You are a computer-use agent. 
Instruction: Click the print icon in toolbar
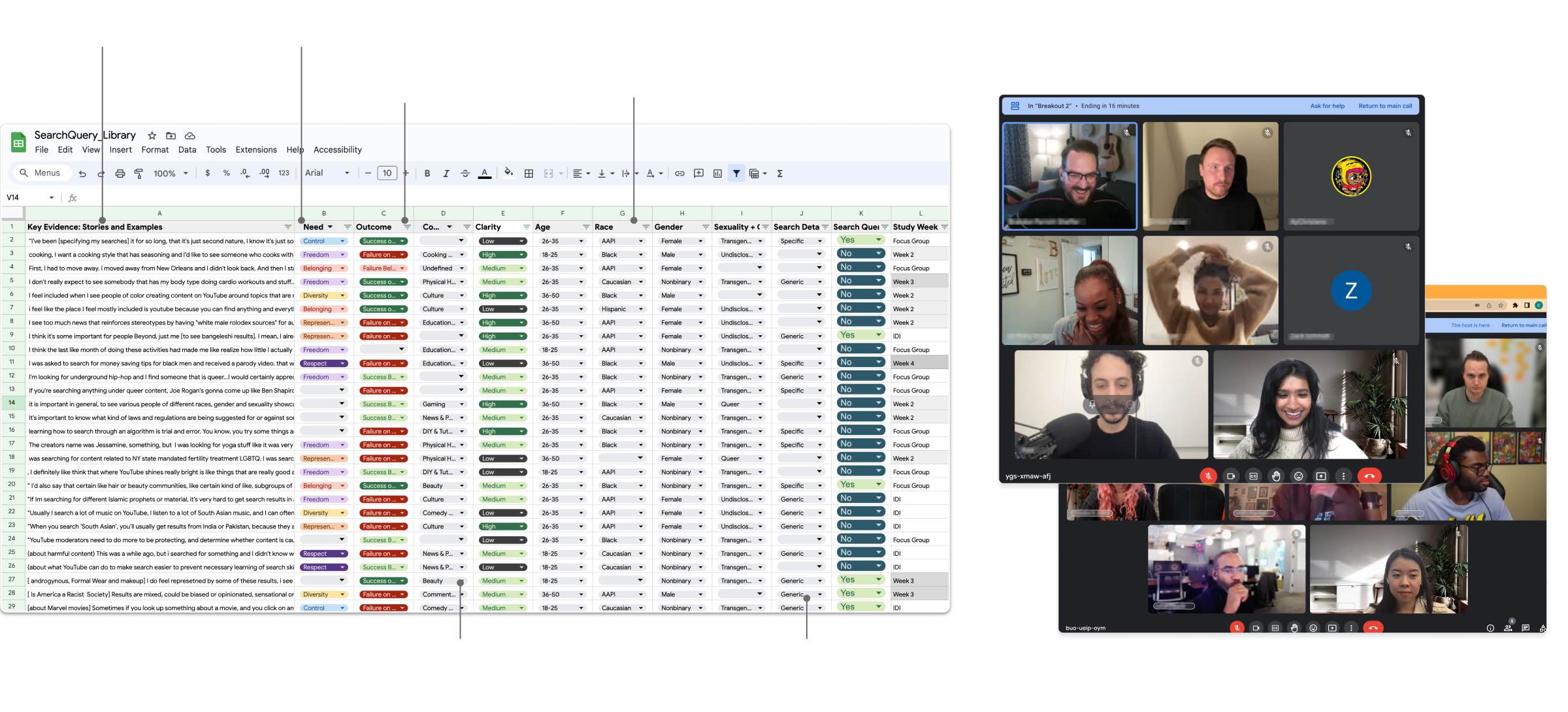tap(120, 174)
